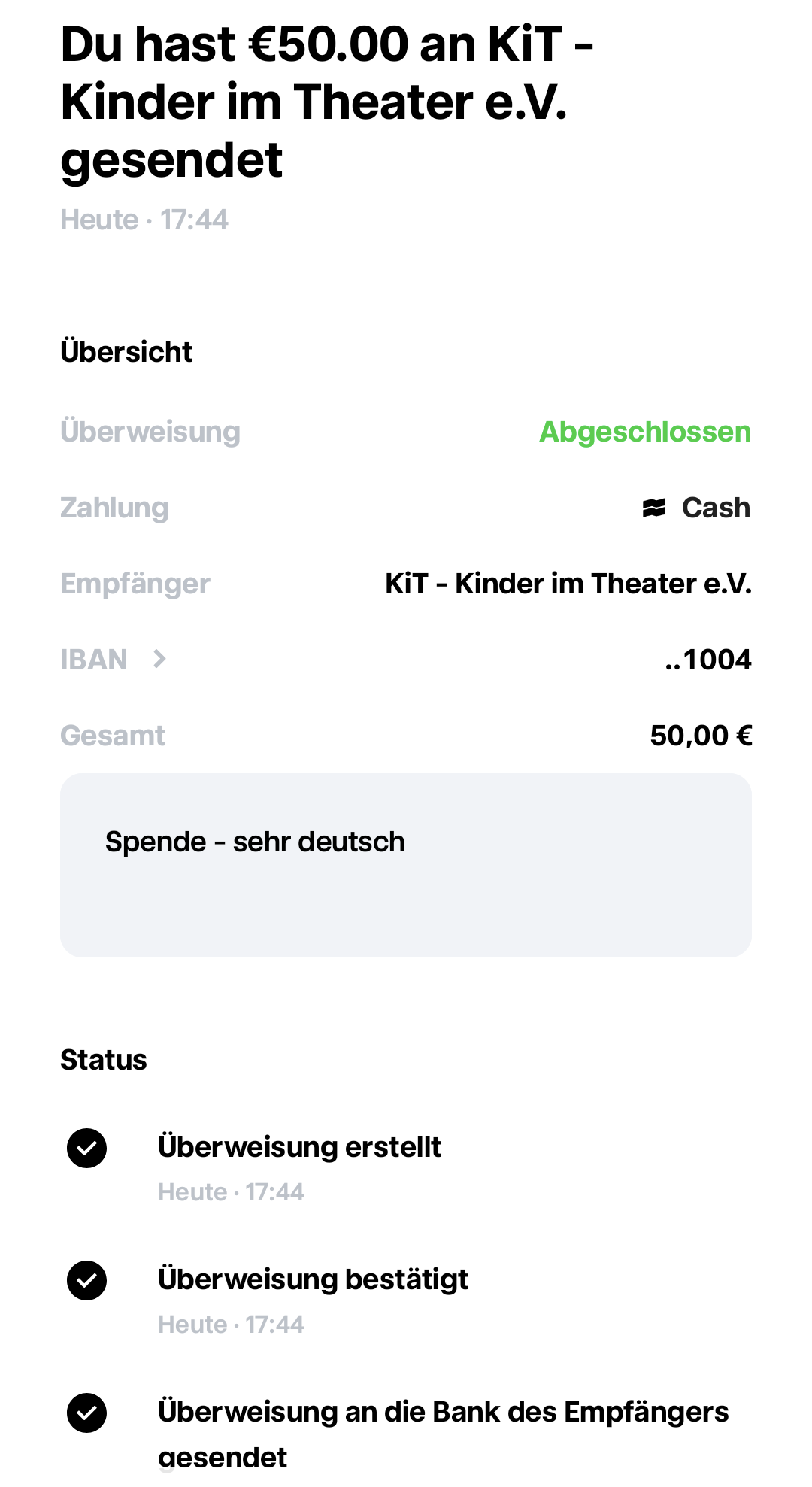Click the Cash account wave icon
812x1487 pixels.
click(653, 508)
